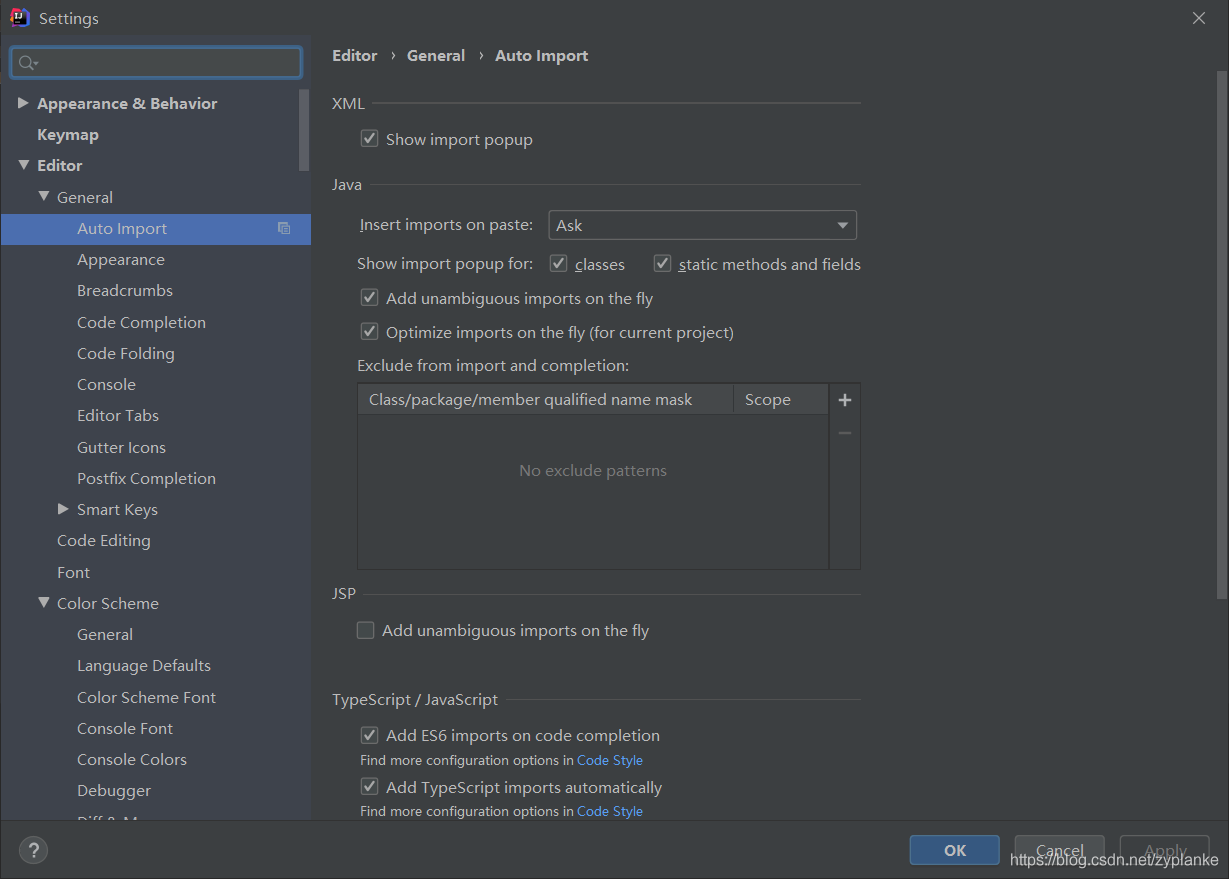Enable Add unambiguous imports for JSP
Viewport: 1229px width, 879px height.
pyautogui.click(x=365, y=630)
